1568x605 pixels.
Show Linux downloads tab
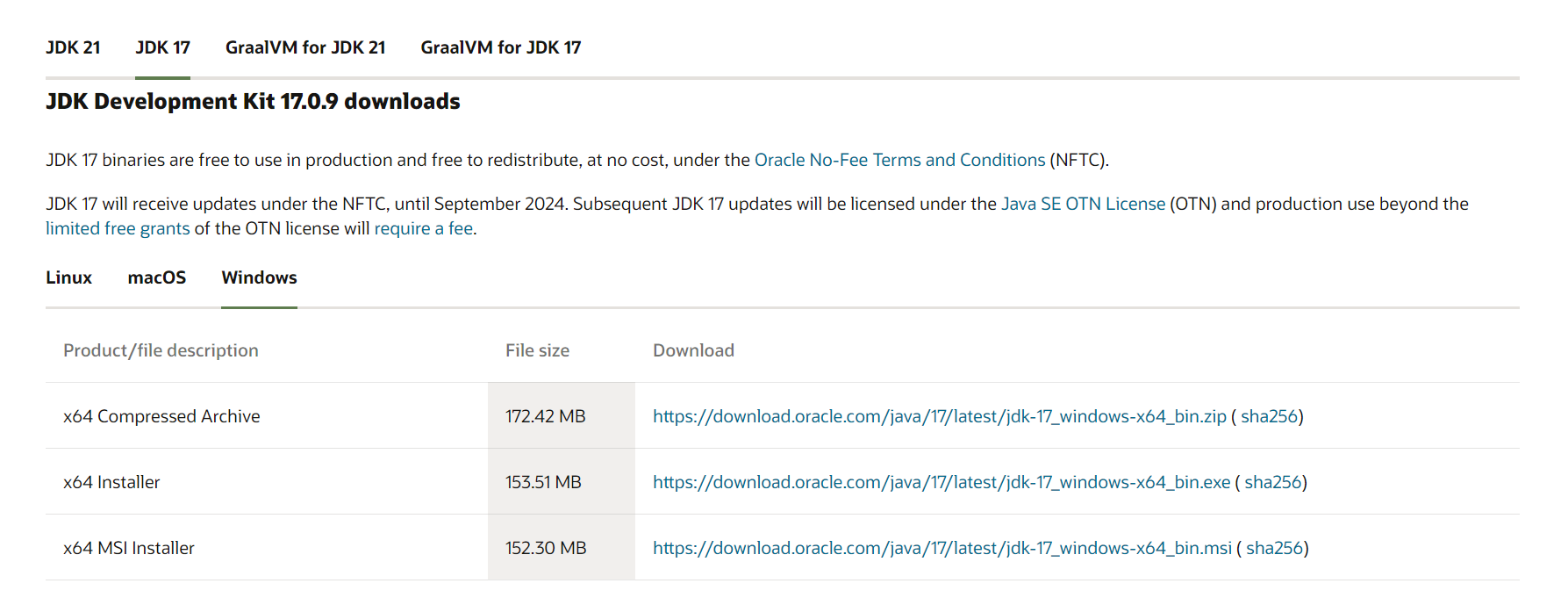click(x=68, y=277)
